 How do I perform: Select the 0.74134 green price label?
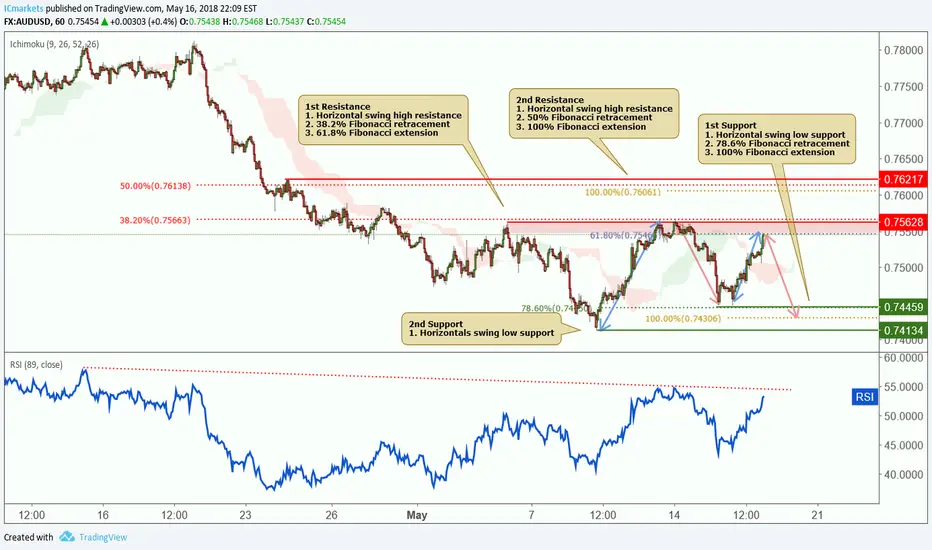click(903, 330)
